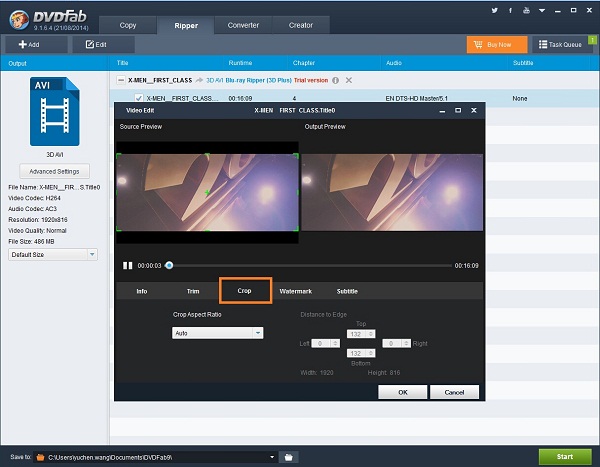The image size is (600, 467).
Task: Click the Output Preview image
Action: [392, 192]
